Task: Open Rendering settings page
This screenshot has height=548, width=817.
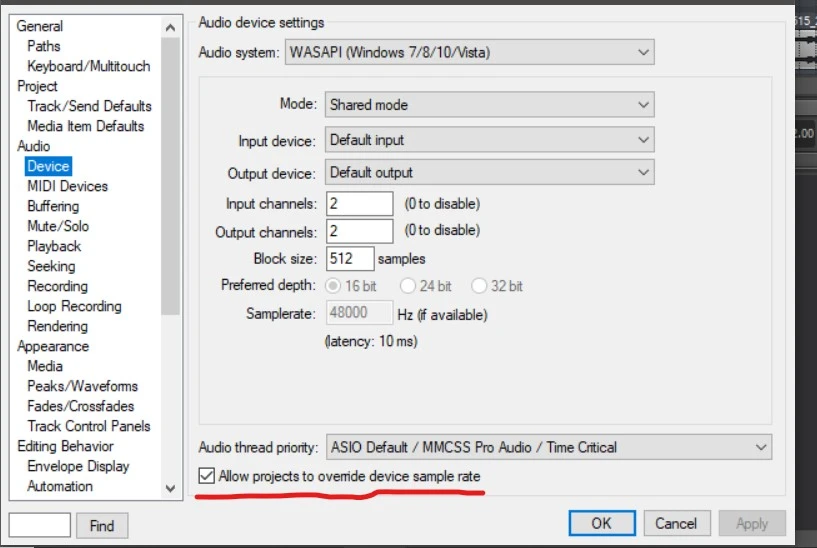Action: coord(57,326)
